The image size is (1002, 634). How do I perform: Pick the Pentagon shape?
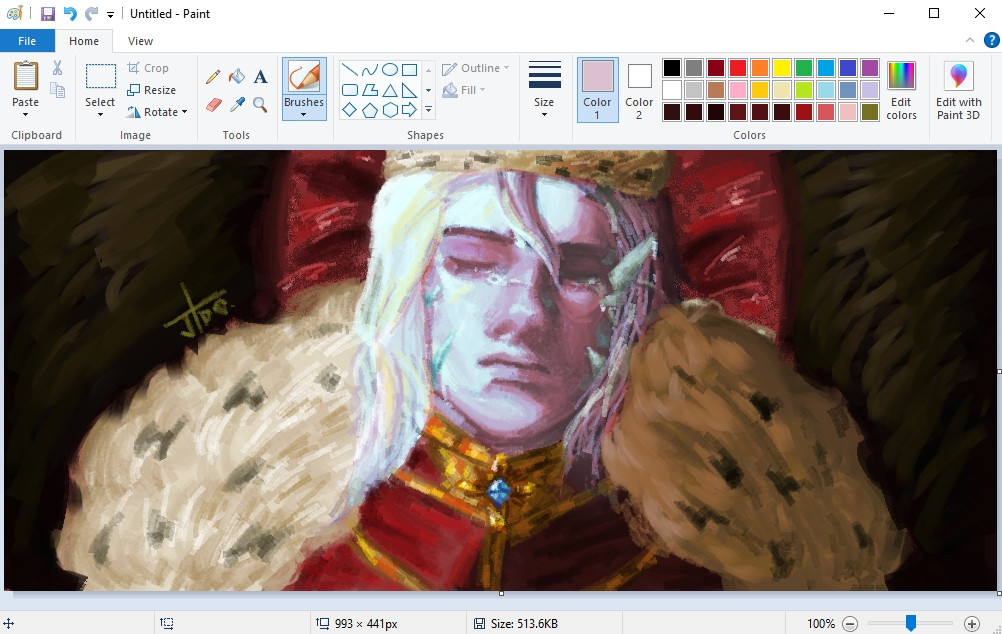click(x=369, y=110)
